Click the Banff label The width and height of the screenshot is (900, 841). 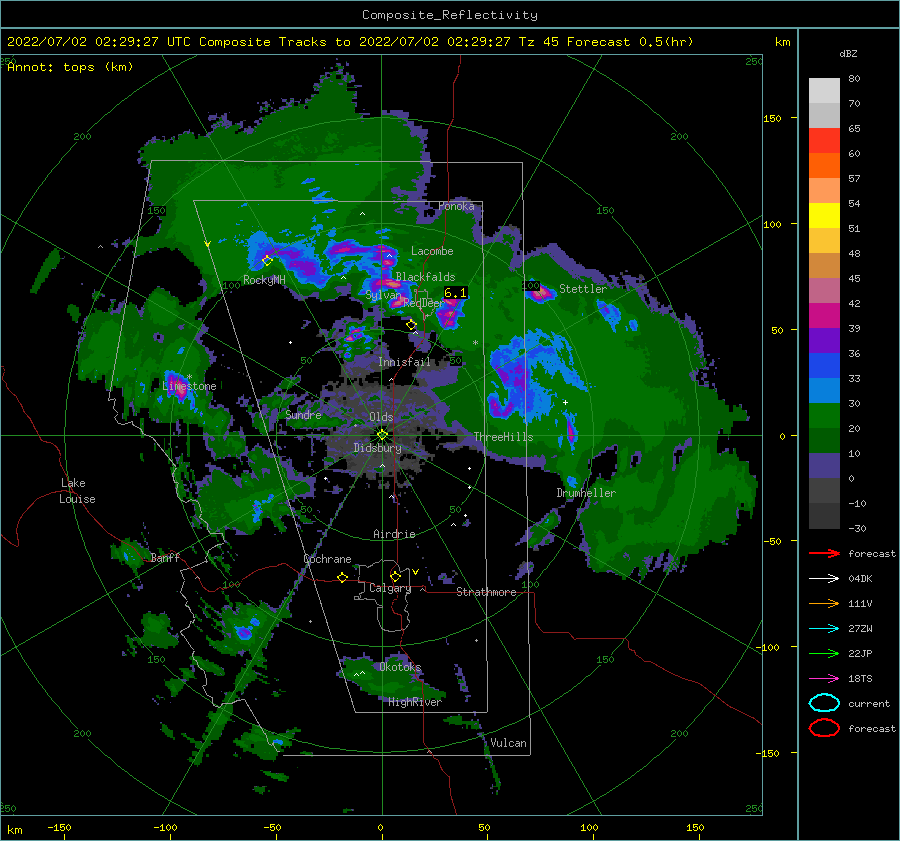[165, 557]
